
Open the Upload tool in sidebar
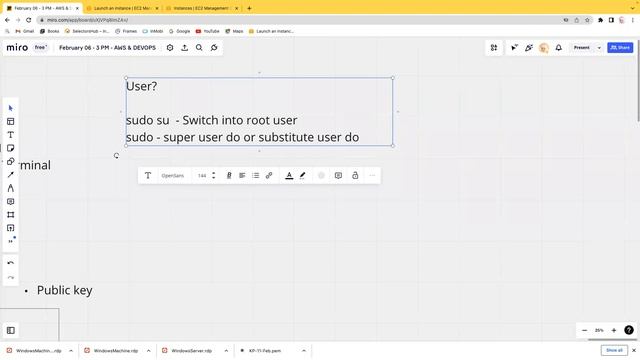(11, 228)
